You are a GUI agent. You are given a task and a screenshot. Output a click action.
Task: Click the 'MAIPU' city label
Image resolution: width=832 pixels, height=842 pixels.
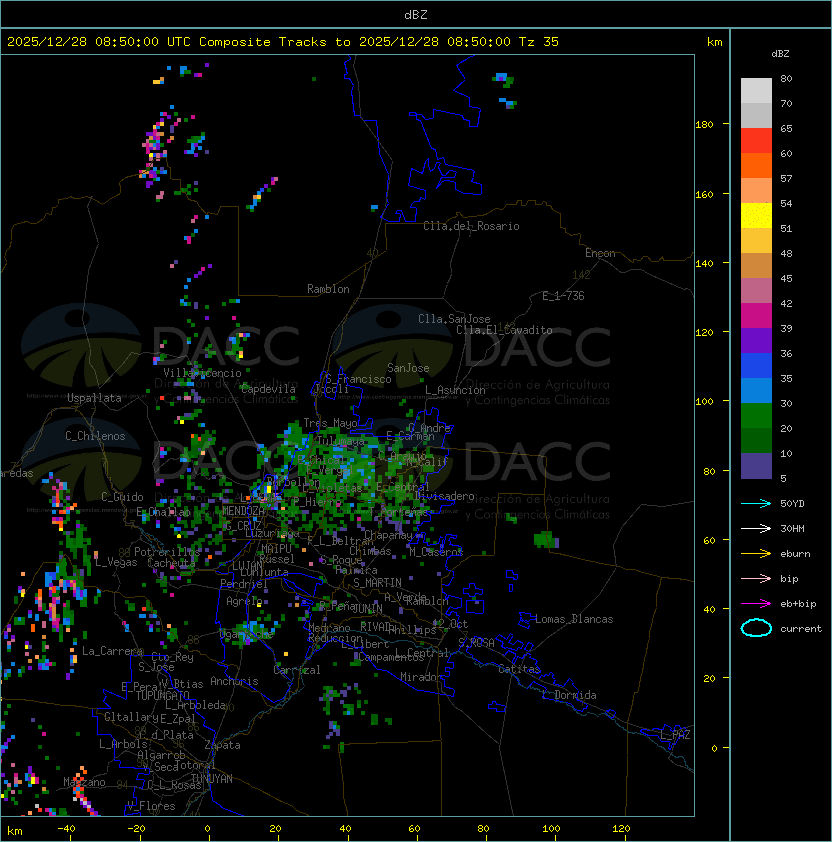[x=277, y=549]
